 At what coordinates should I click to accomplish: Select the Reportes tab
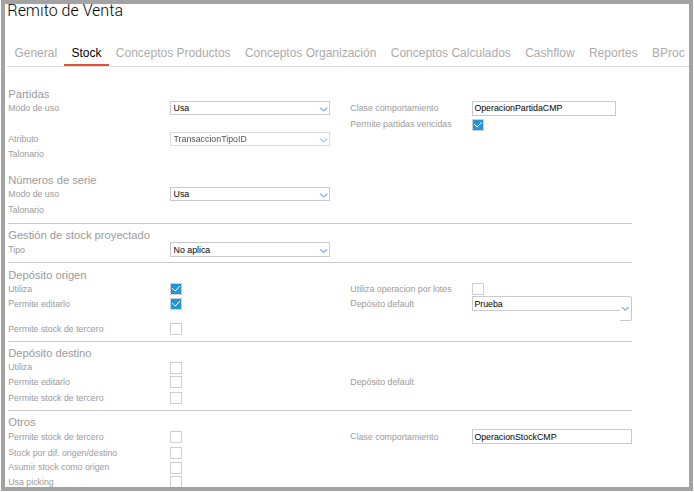pyautogui.click(x=613, y=53)
